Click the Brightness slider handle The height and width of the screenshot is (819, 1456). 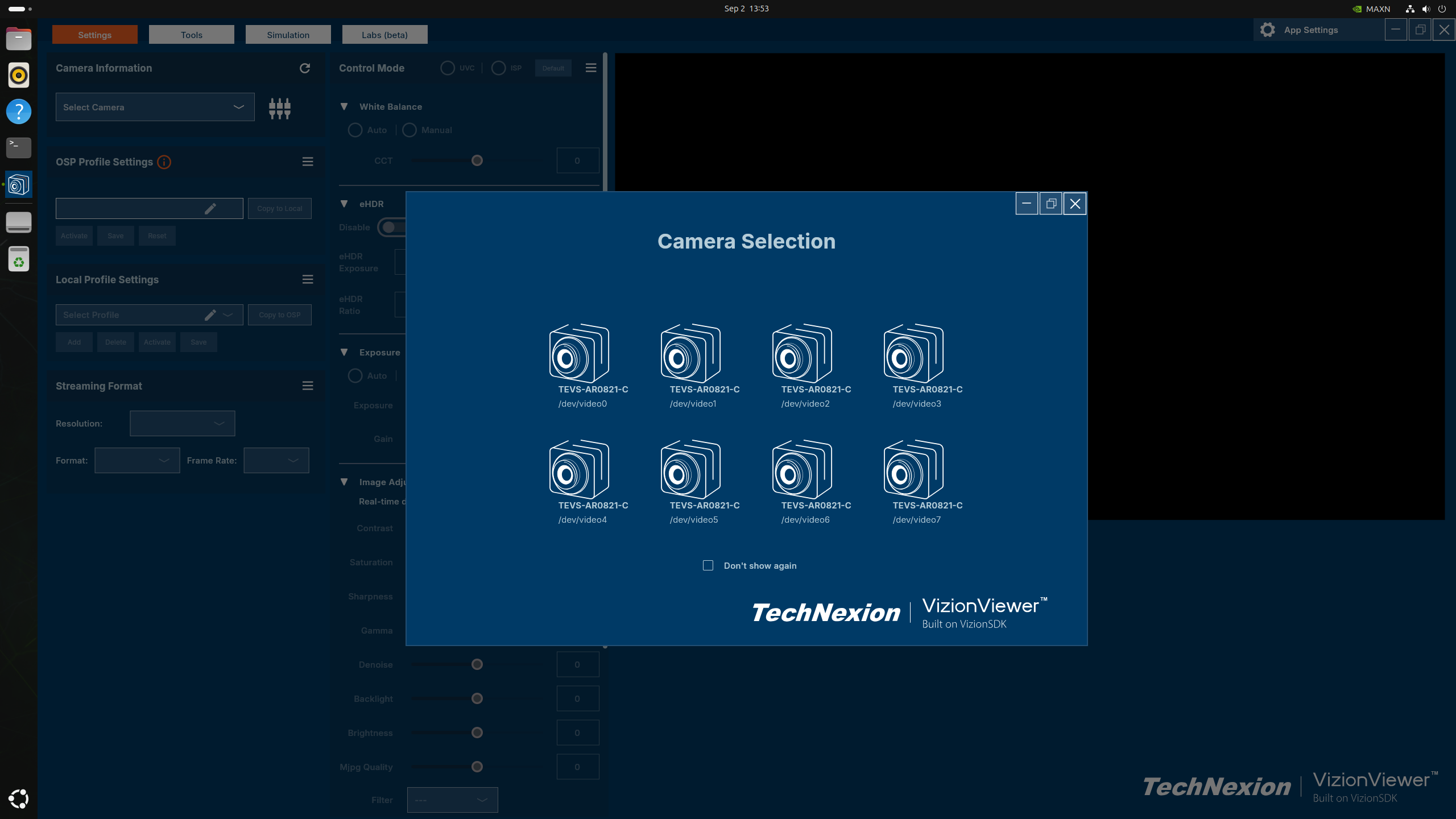(x=477, y=733)
